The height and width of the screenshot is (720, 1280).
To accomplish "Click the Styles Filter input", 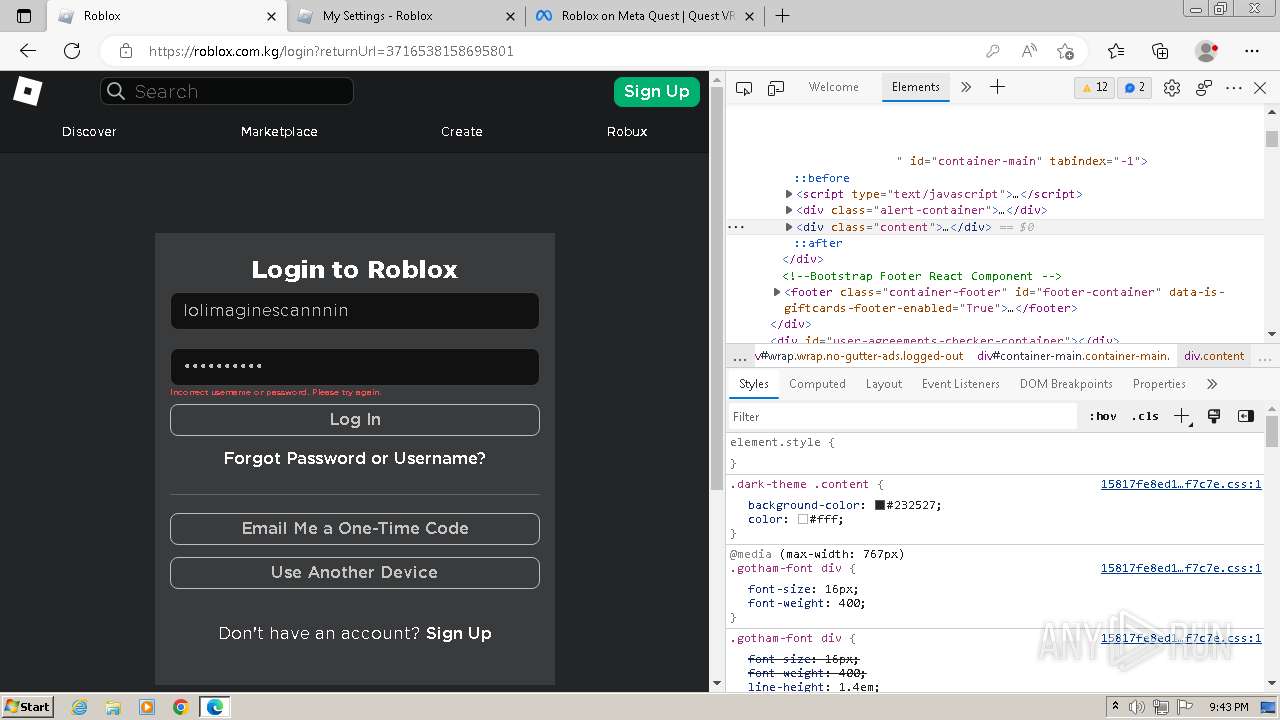I will [x=904, y=416].
